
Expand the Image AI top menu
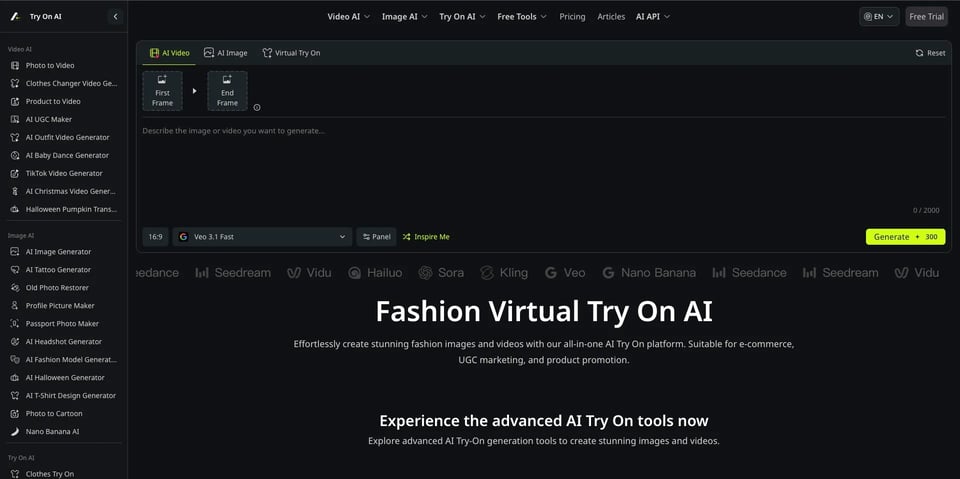pos(404,17)
